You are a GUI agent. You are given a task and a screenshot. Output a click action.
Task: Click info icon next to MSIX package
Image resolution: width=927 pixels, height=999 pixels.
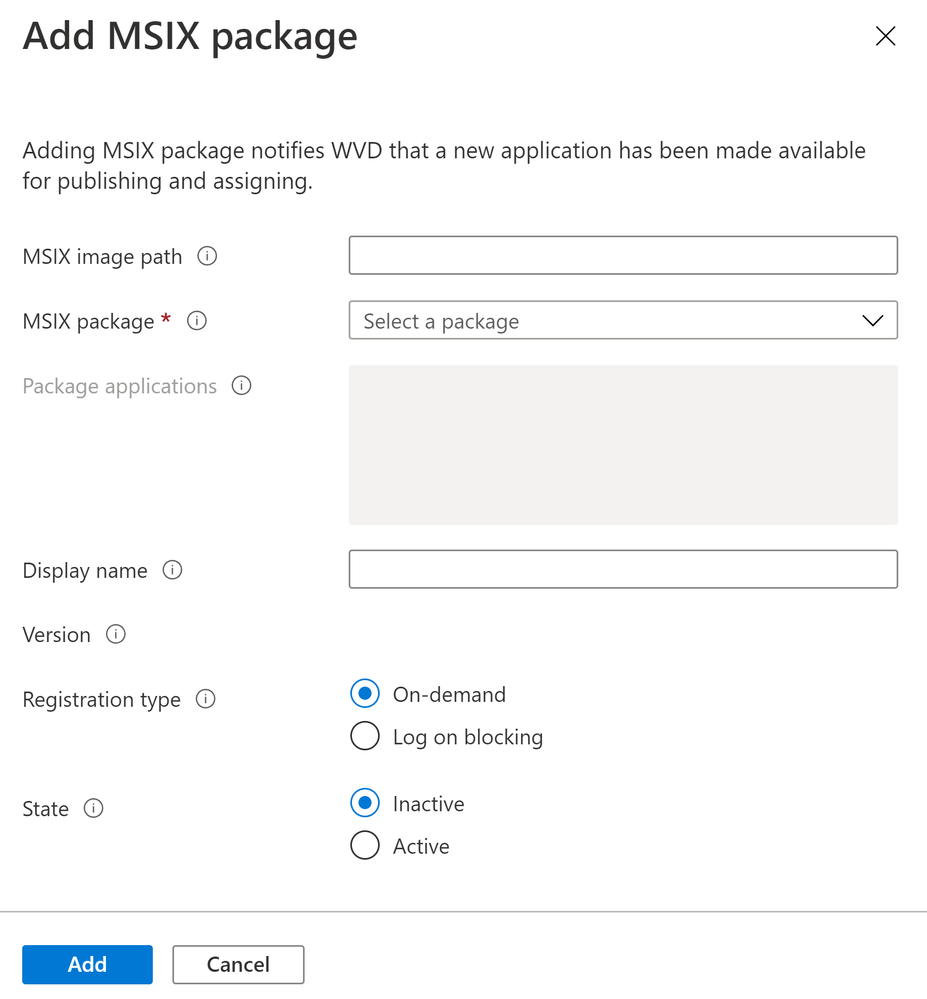(x=197, y=321)
